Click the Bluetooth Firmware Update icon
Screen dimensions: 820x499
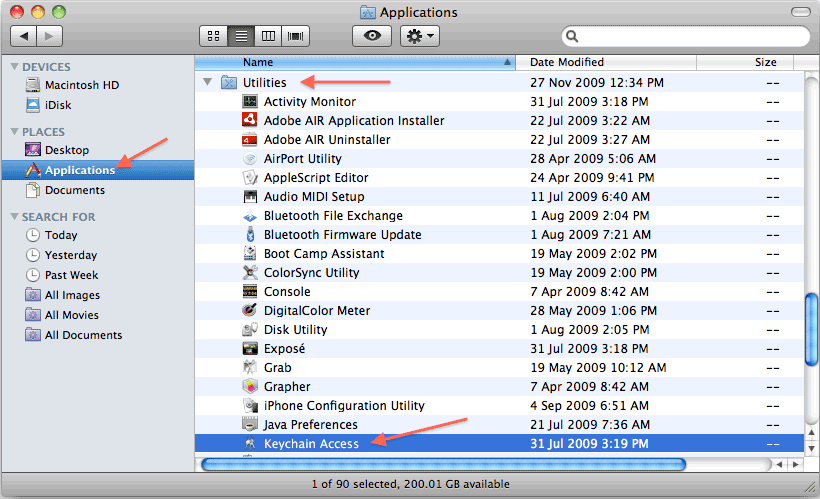pos(250,234)
